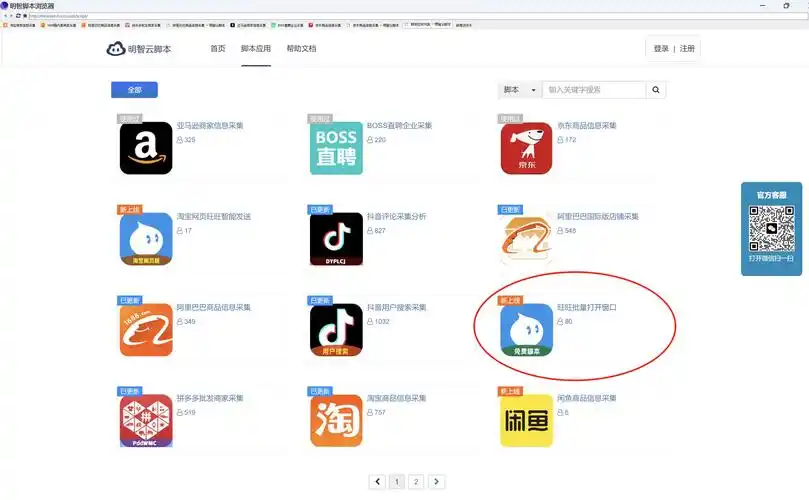Go to the 首页 nav tab
This screenshot has width=809, height=500.
click(218, 49)
